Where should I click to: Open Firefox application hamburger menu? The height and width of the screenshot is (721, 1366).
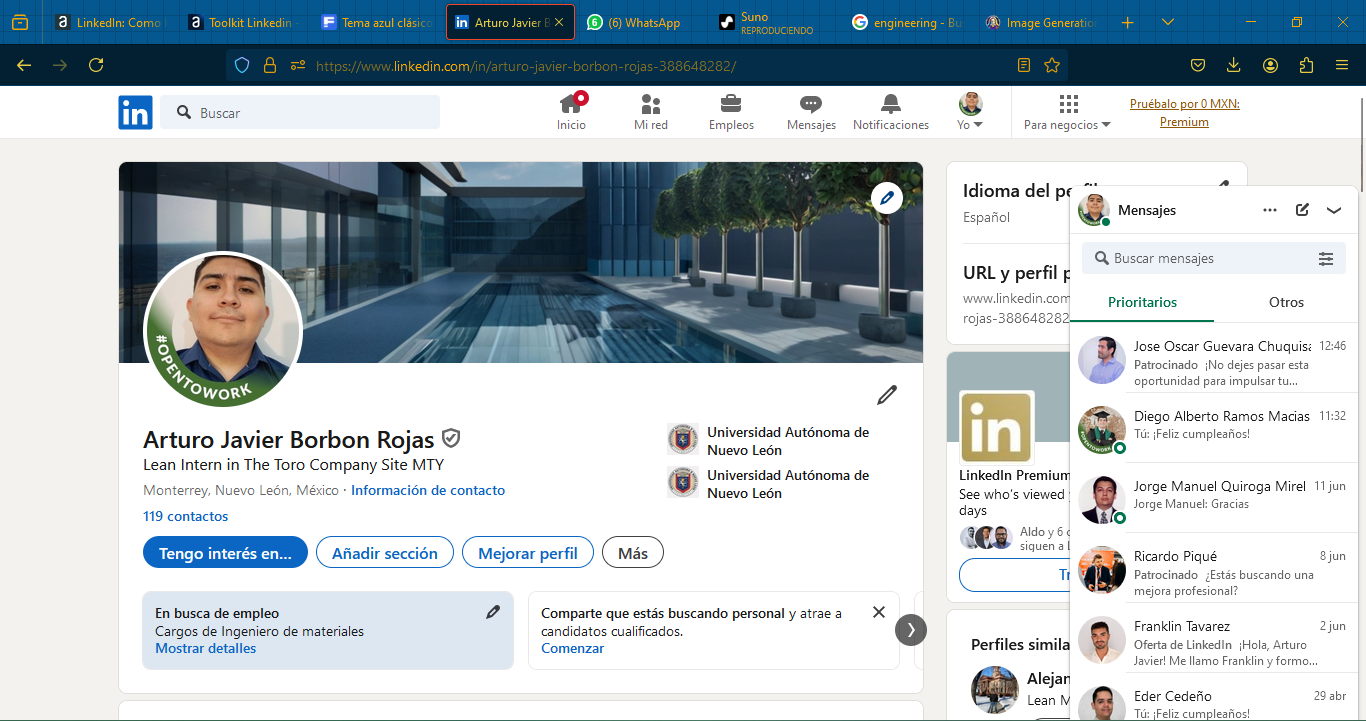coord(1342,65)
